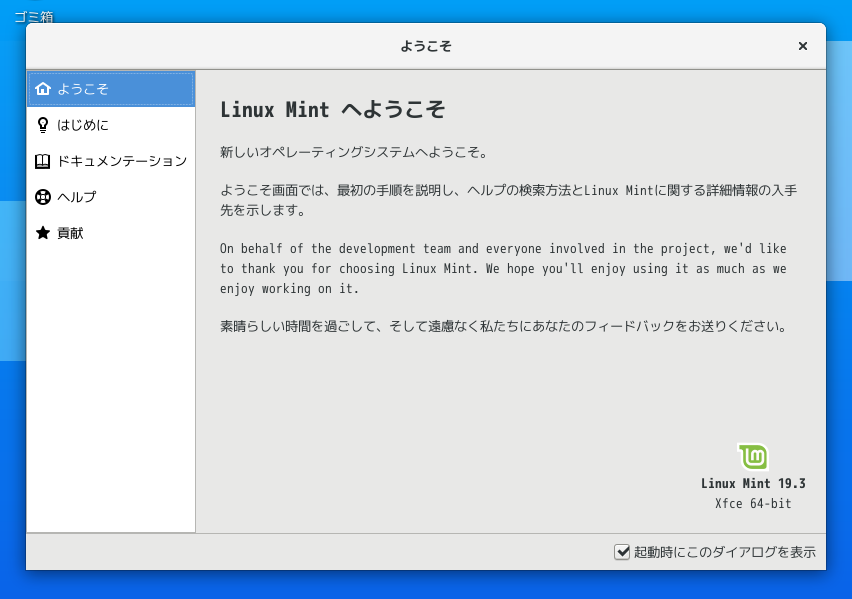Click the ゴミ箱 desktop icon label
The image size is (852, 599).
[x=34, y=17]
